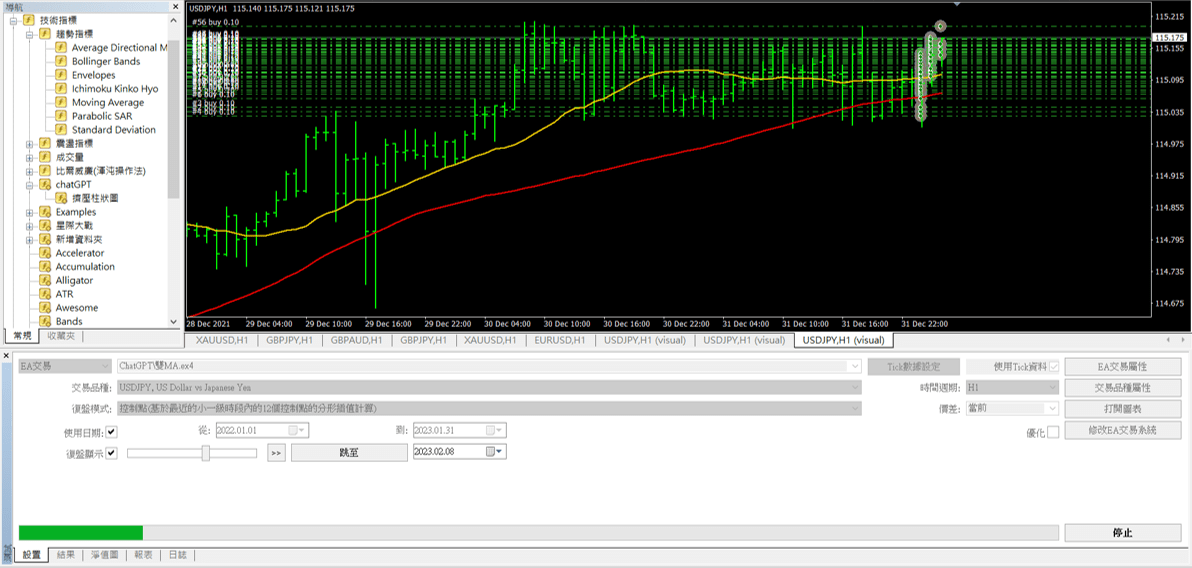Open the EURUSD,H1 chart tab
The image size is (1192, 568).
click(561, 340)
